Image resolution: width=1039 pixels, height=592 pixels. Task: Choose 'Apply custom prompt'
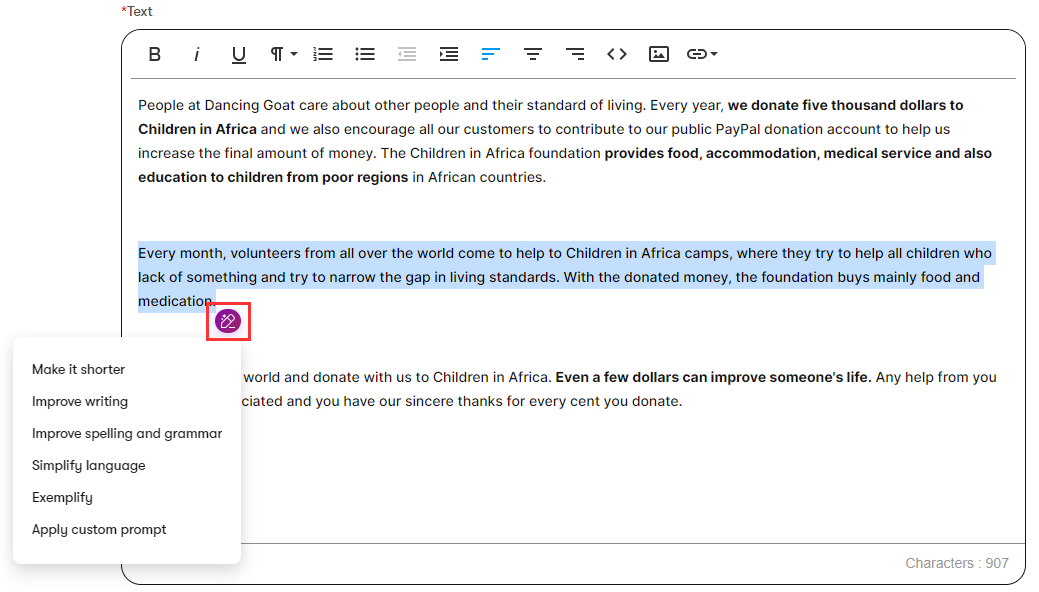99,529
